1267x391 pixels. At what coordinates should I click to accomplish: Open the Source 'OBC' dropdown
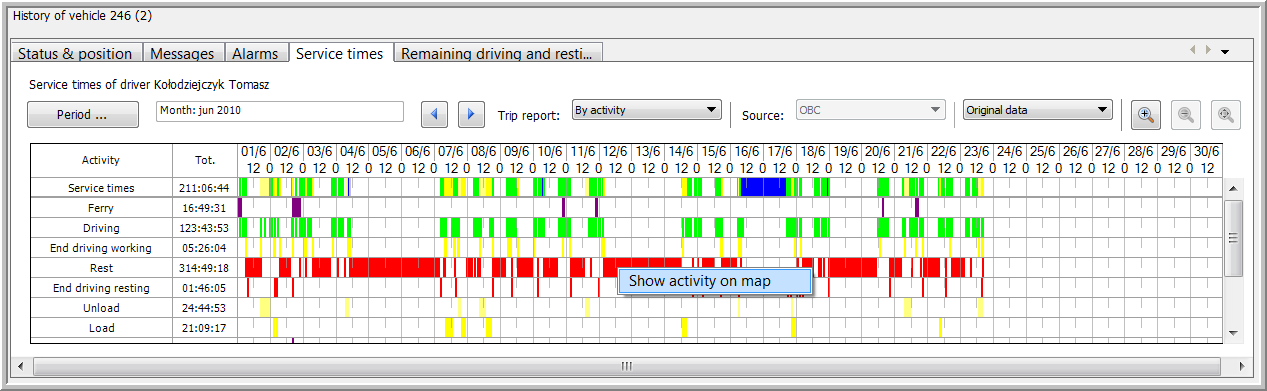tap(870, 110)
